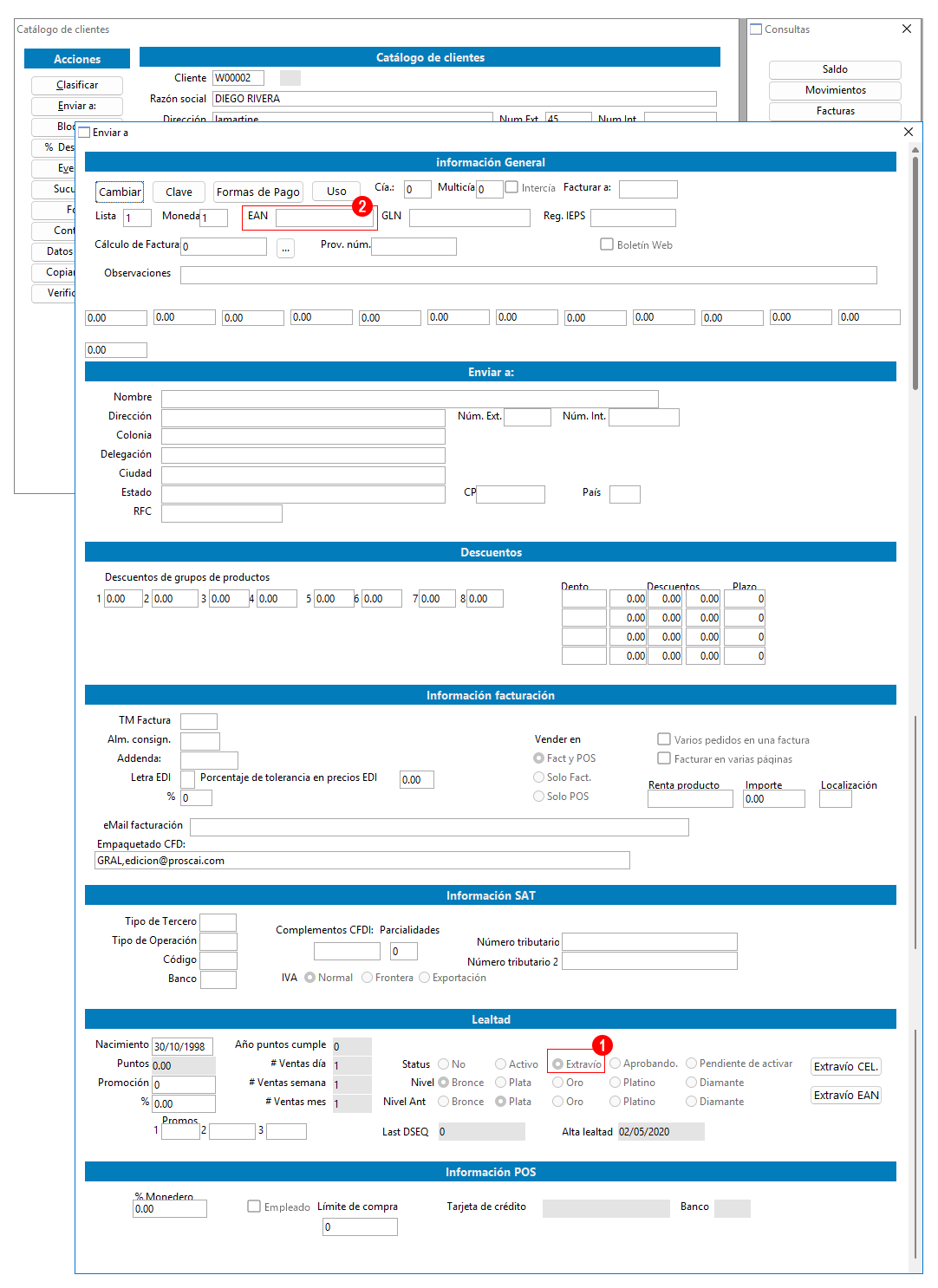Select Nivel Ant Plata radio

[x=500, y=1102]
